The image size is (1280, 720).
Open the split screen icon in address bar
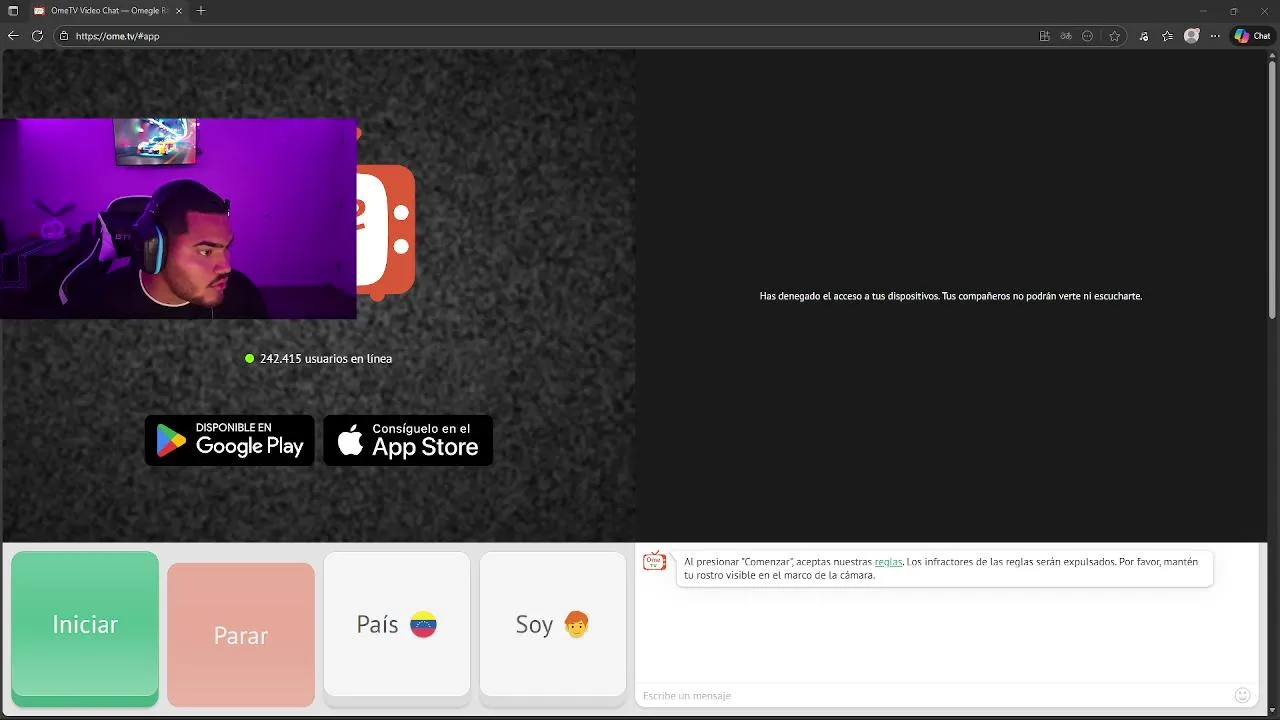[x=1045, y=36]
